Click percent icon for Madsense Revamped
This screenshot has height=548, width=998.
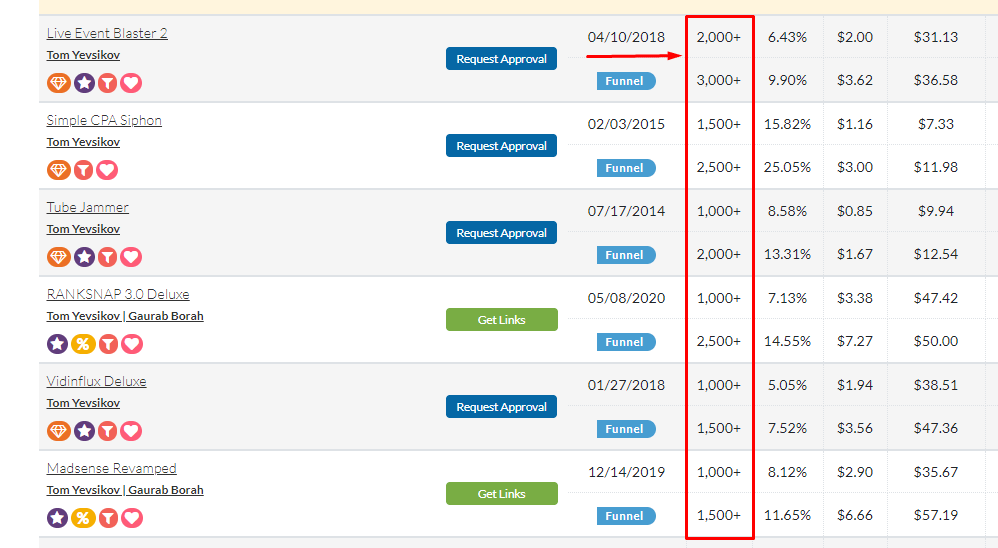pos(83,518)
